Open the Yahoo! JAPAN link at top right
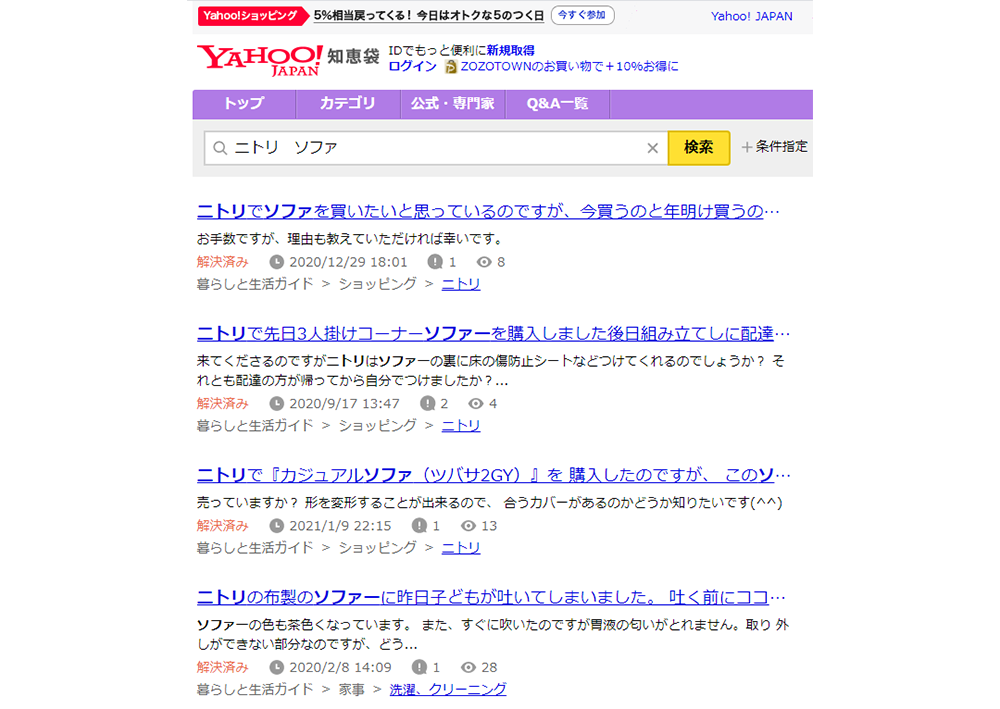This screenshot has height=709, width=1000. [751, 17]
